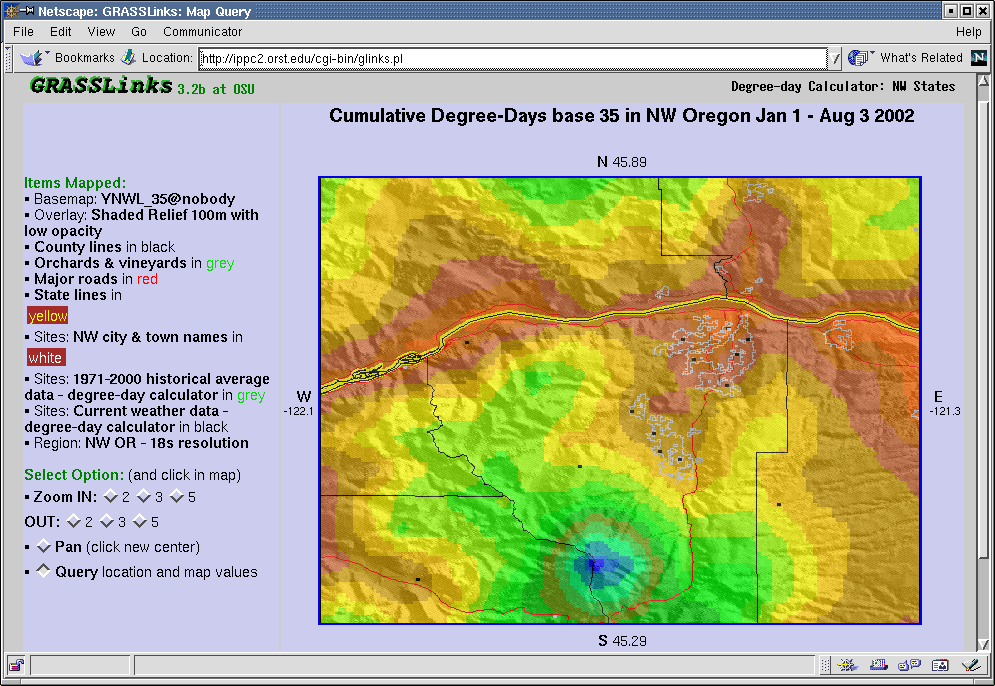Click the N 45.89 coordinate label
995x686 pixels.
pyautogui.click(x=622, y=162)
